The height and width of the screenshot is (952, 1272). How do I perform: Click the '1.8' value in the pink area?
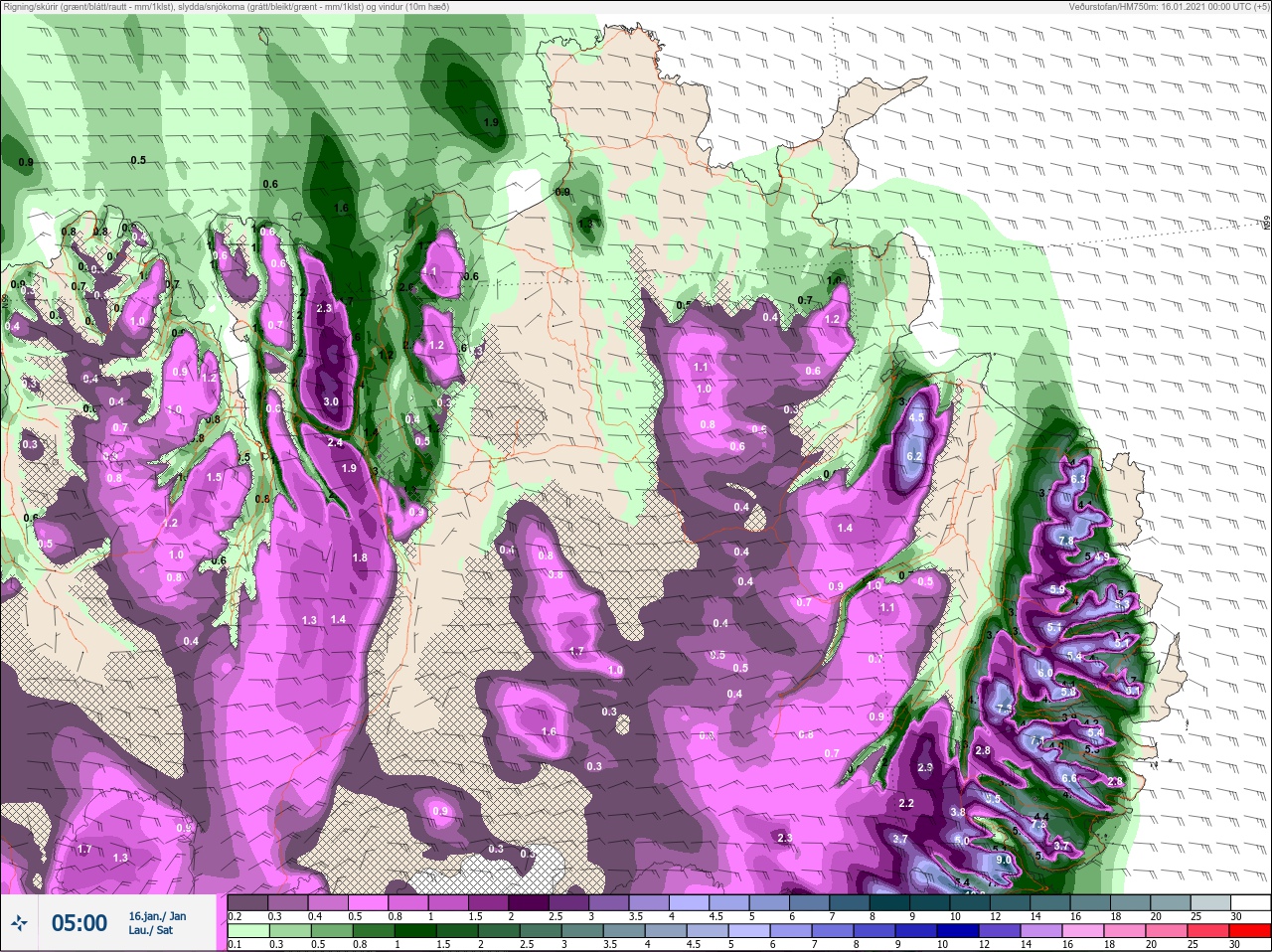tap(360, 557)
